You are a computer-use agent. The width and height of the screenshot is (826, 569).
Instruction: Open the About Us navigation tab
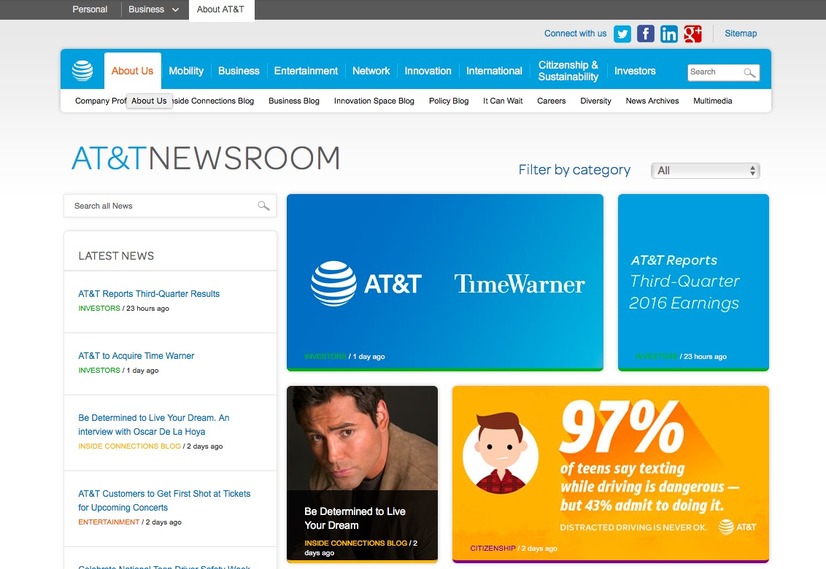pos(132,71)
